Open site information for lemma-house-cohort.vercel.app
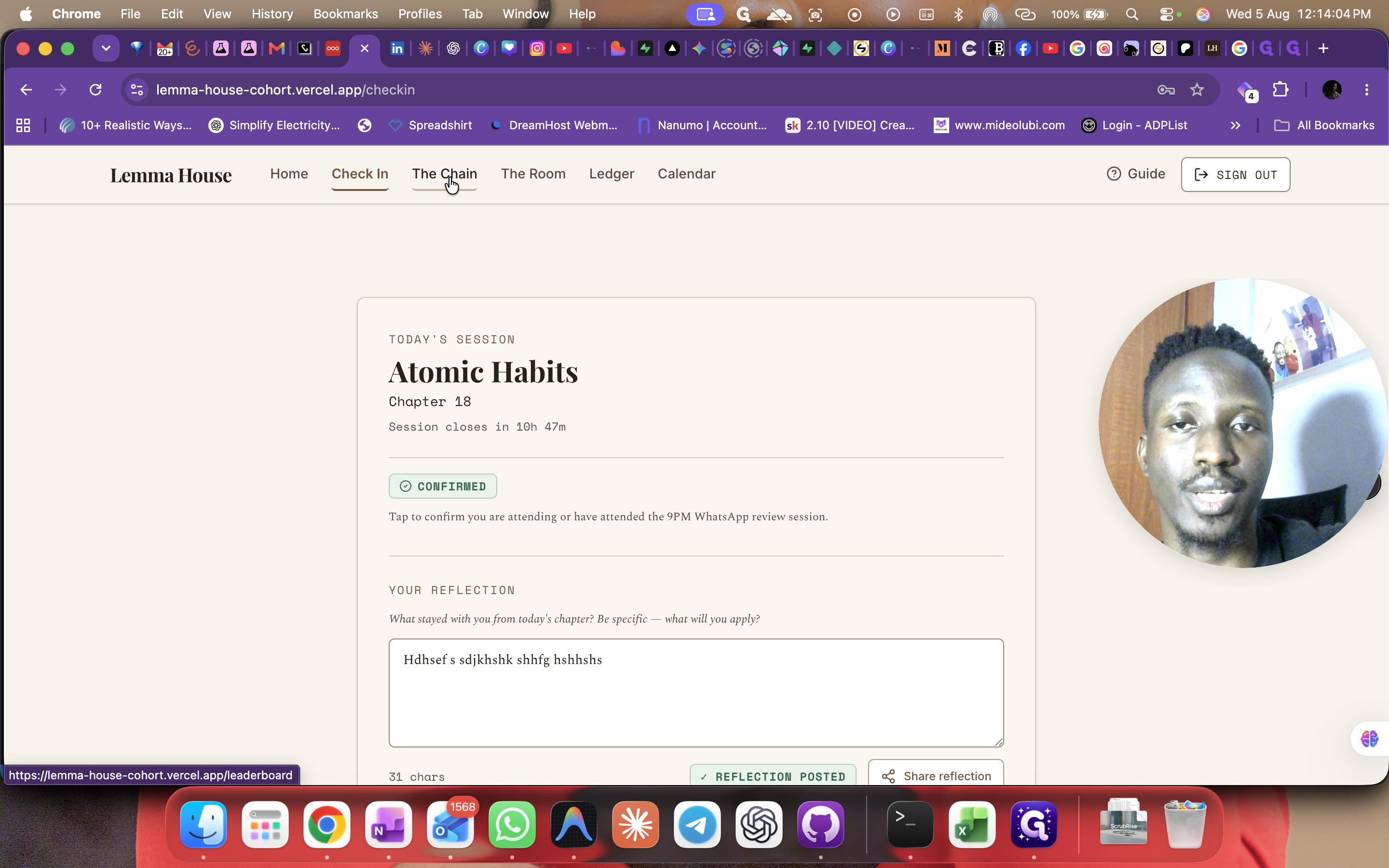Screen dimensions: 1389x868 (137, 90)
